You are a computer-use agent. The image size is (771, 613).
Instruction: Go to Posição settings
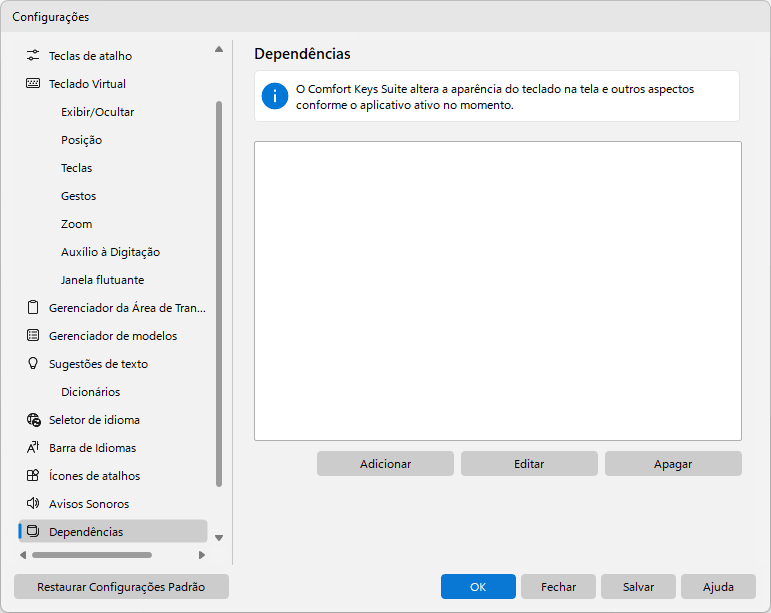click(82, 140)
